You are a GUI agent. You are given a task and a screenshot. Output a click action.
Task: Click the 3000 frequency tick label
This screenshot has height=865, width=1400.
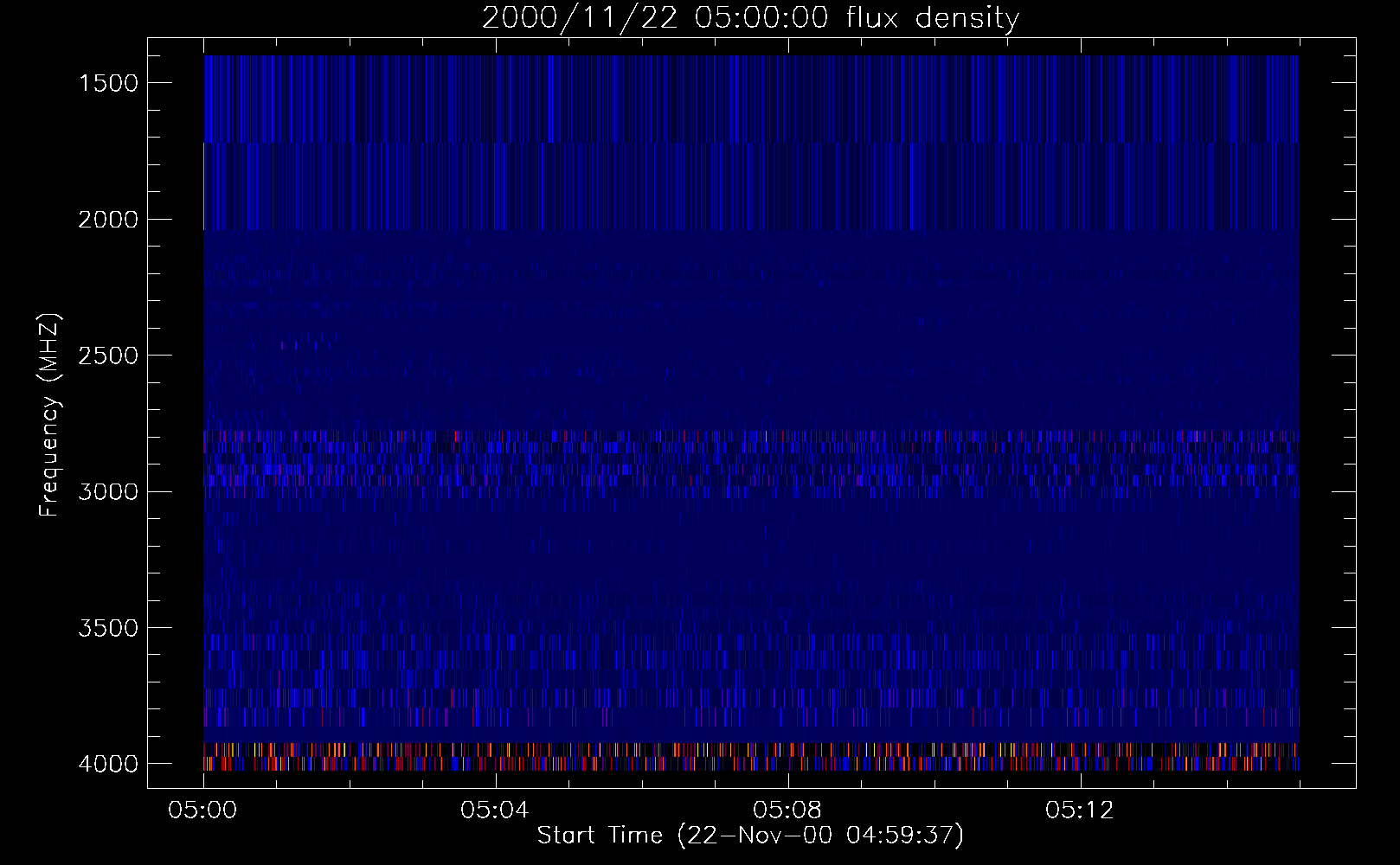[x=108, y=492]
